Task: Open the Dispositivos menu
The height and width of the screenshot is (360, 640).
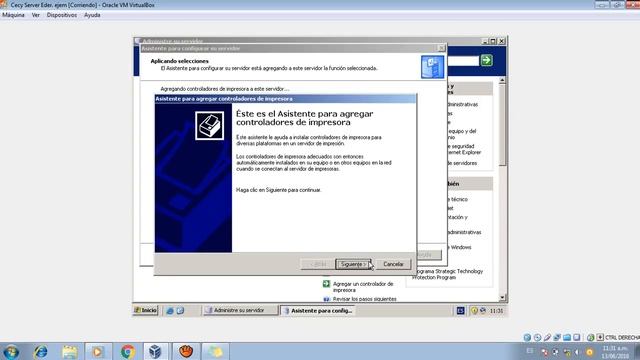Action: (62, 15)
